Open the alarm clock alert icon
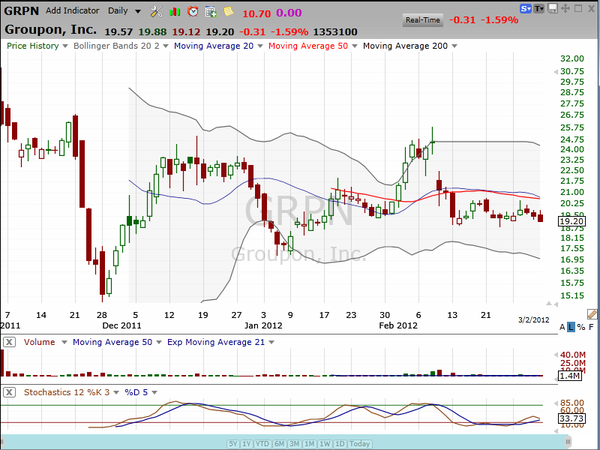This screenshot has width=600, height=450. point(193,11)
